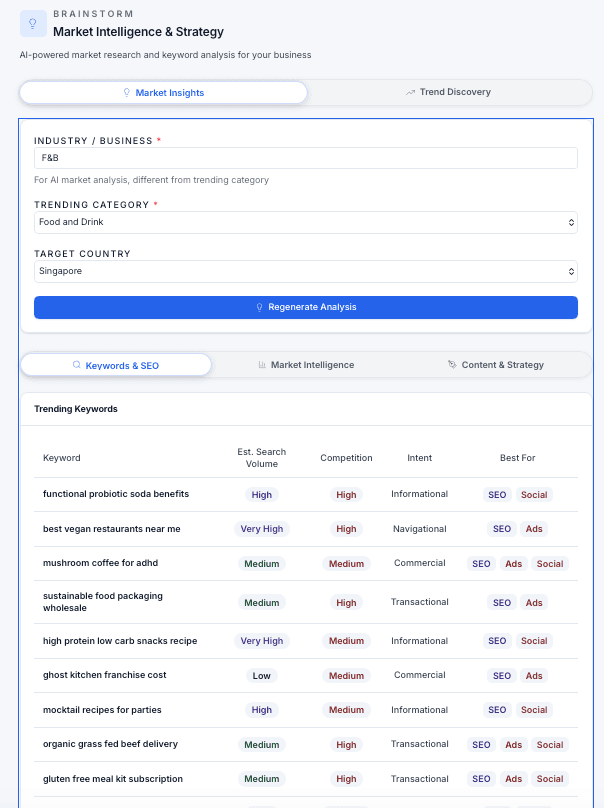Click the lightbulb icon on Market Insights tab

pyautogui.click(x=127, y=93)
